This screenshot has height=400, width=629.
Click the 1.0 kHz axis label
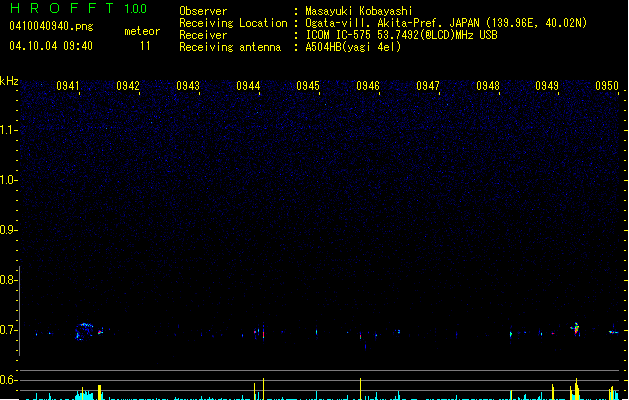tap(8, 180)
